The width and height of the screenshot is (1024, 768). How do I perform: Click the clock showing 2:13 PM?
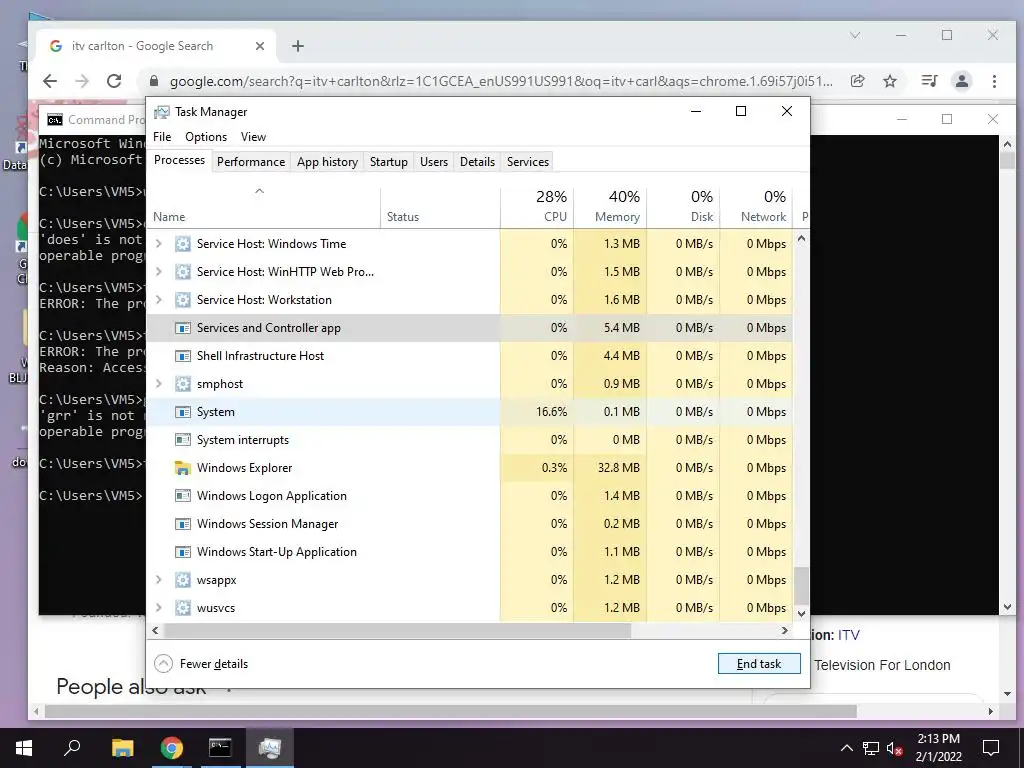pos(938,739)
